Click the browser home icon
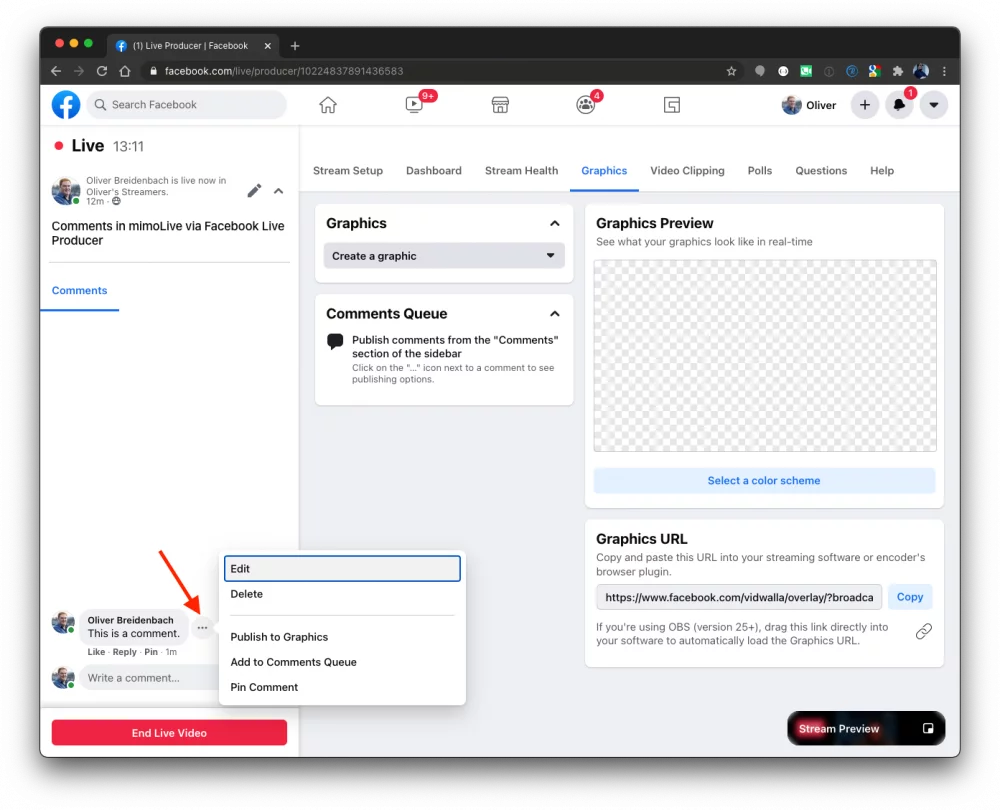 click(x=125, y=71)
